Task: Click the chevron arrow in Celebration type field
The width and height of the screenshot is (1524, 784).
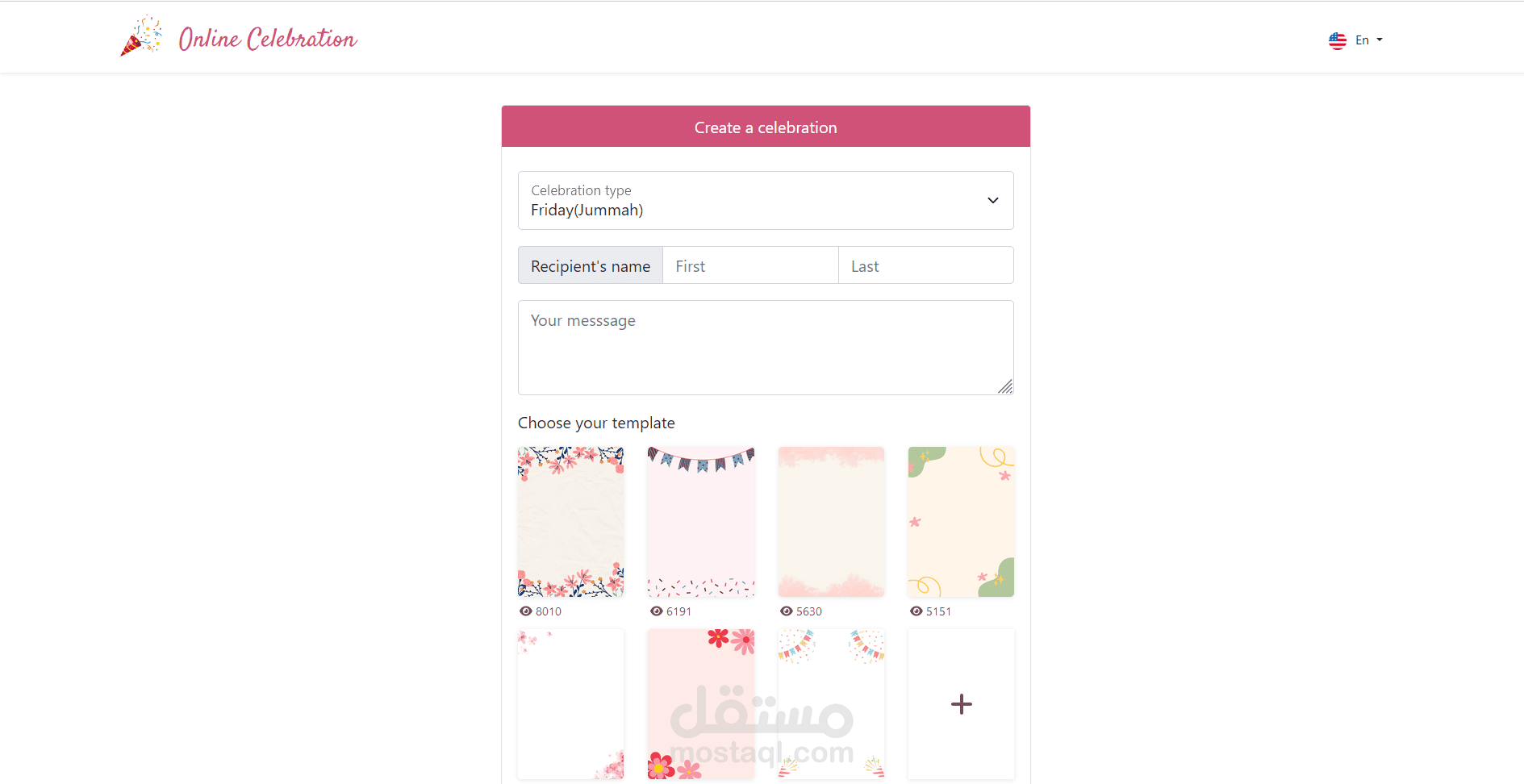Action: [993, 200]
